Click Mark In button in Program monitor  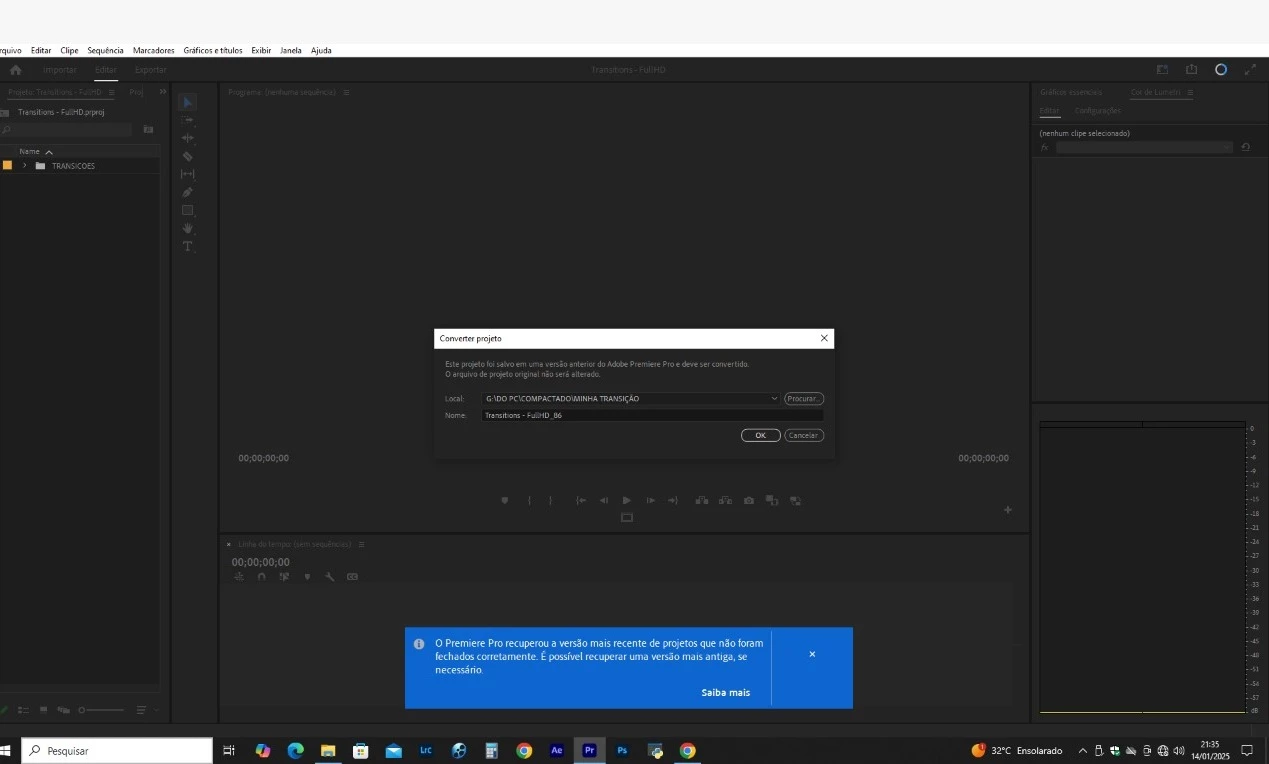tap(529, 500)
